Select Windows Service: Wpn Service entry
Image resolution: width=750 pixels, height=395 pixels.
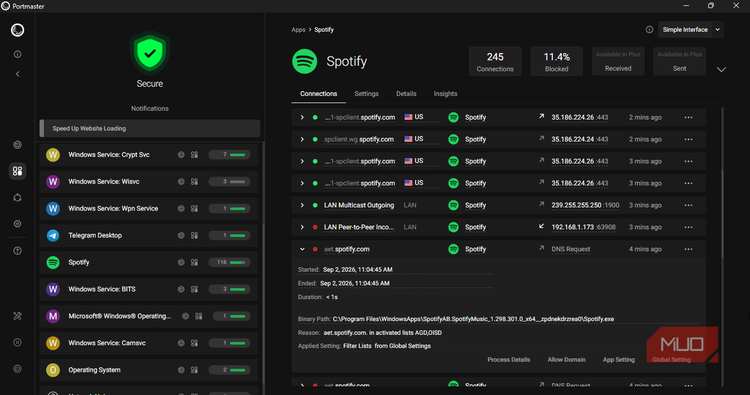(x=149, y=208)
